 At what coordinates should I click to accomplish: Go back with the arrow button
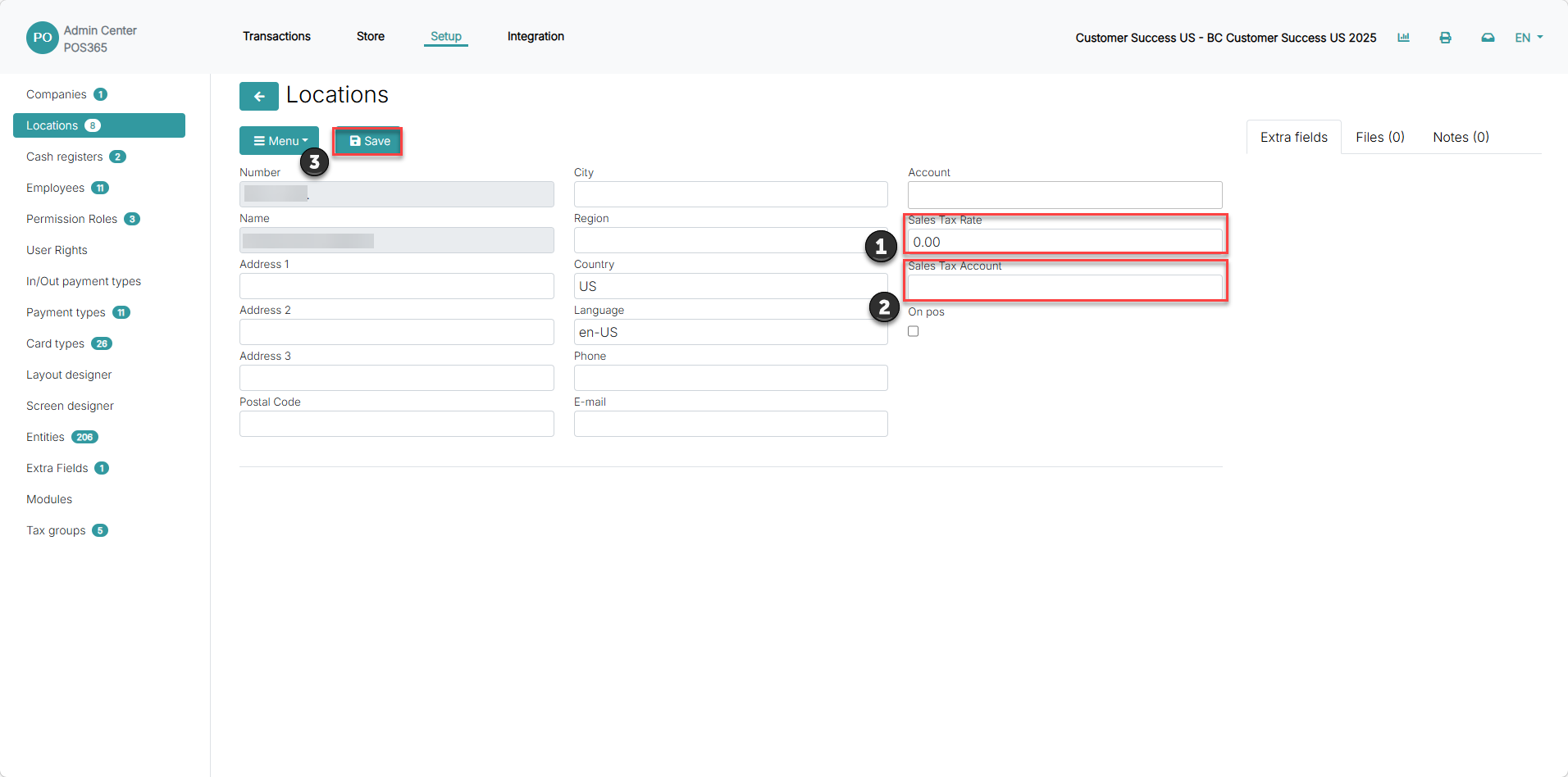pyautogui.click(x=259, y=96)
